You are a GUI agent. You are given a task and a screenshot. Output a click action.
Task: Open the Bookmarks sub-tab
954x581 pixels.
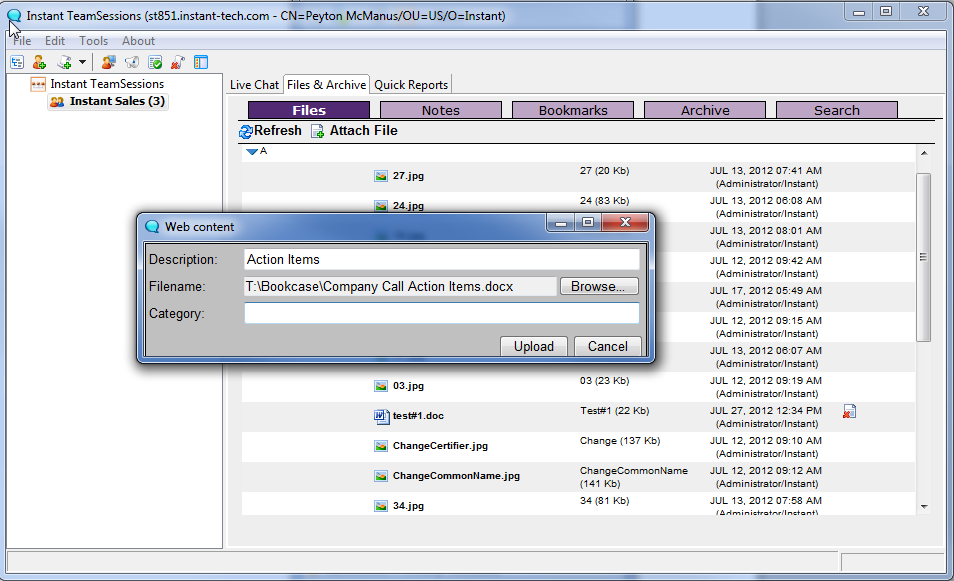tap(573, 110)
